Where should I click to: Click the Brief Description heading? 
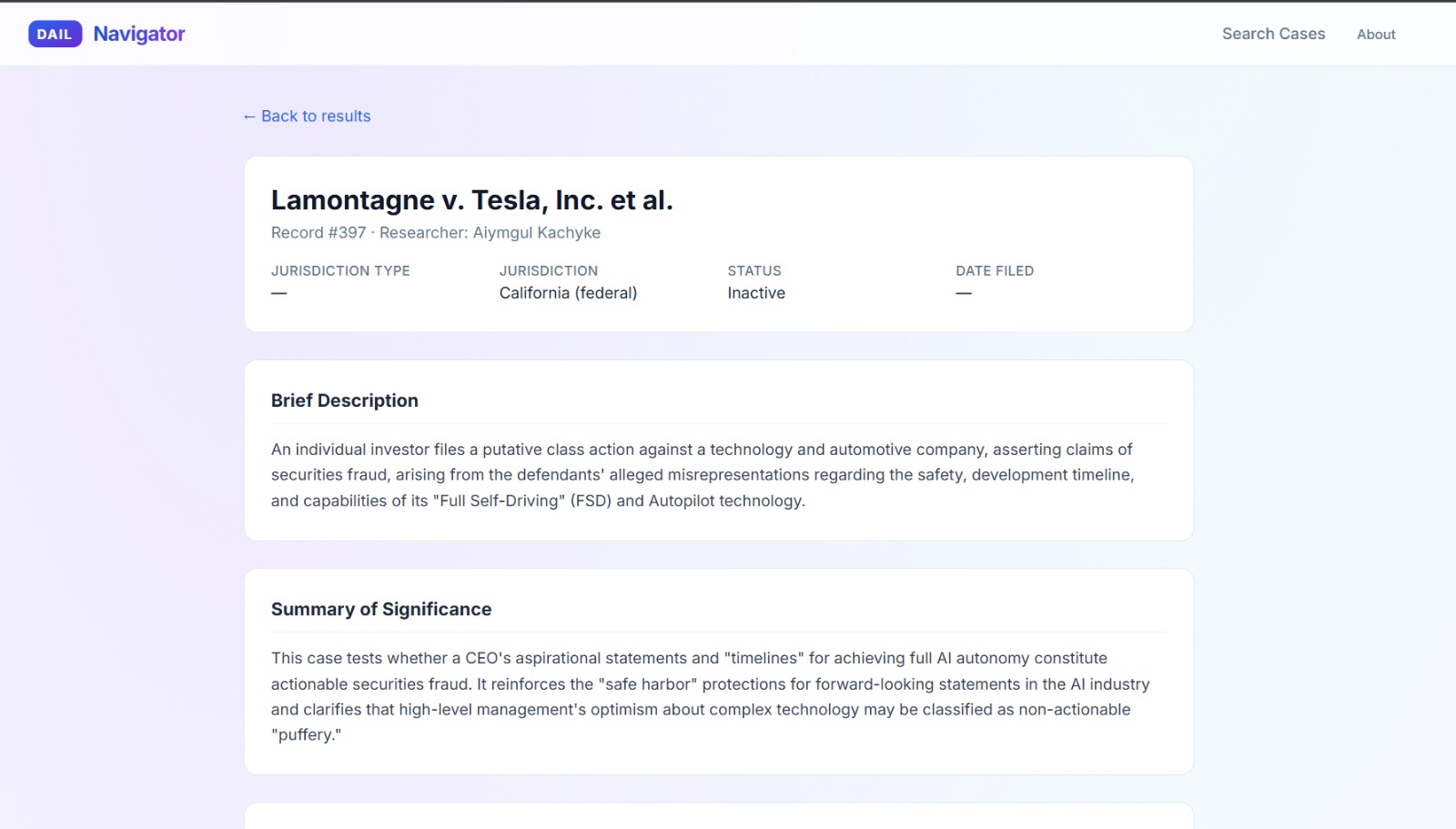(x=345, y=401)
